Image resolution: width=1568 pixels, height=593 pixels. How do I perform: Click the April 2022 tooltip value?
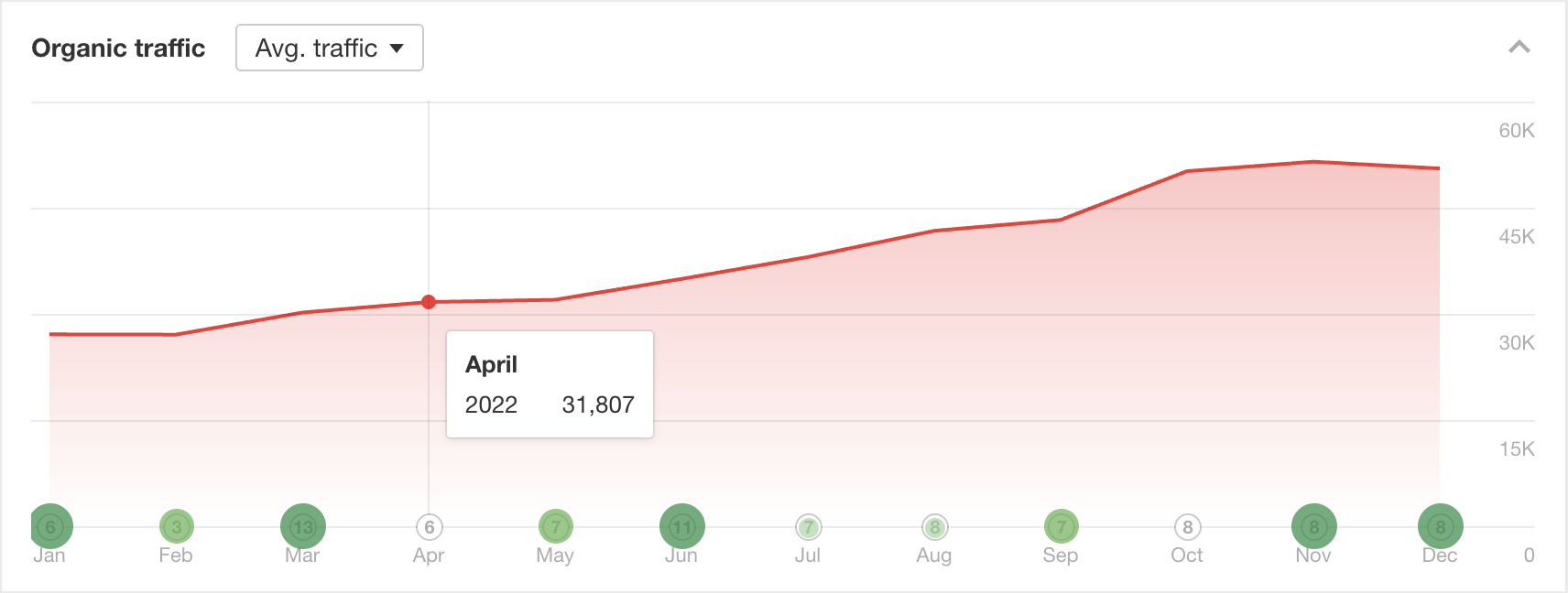click(597, 404)
